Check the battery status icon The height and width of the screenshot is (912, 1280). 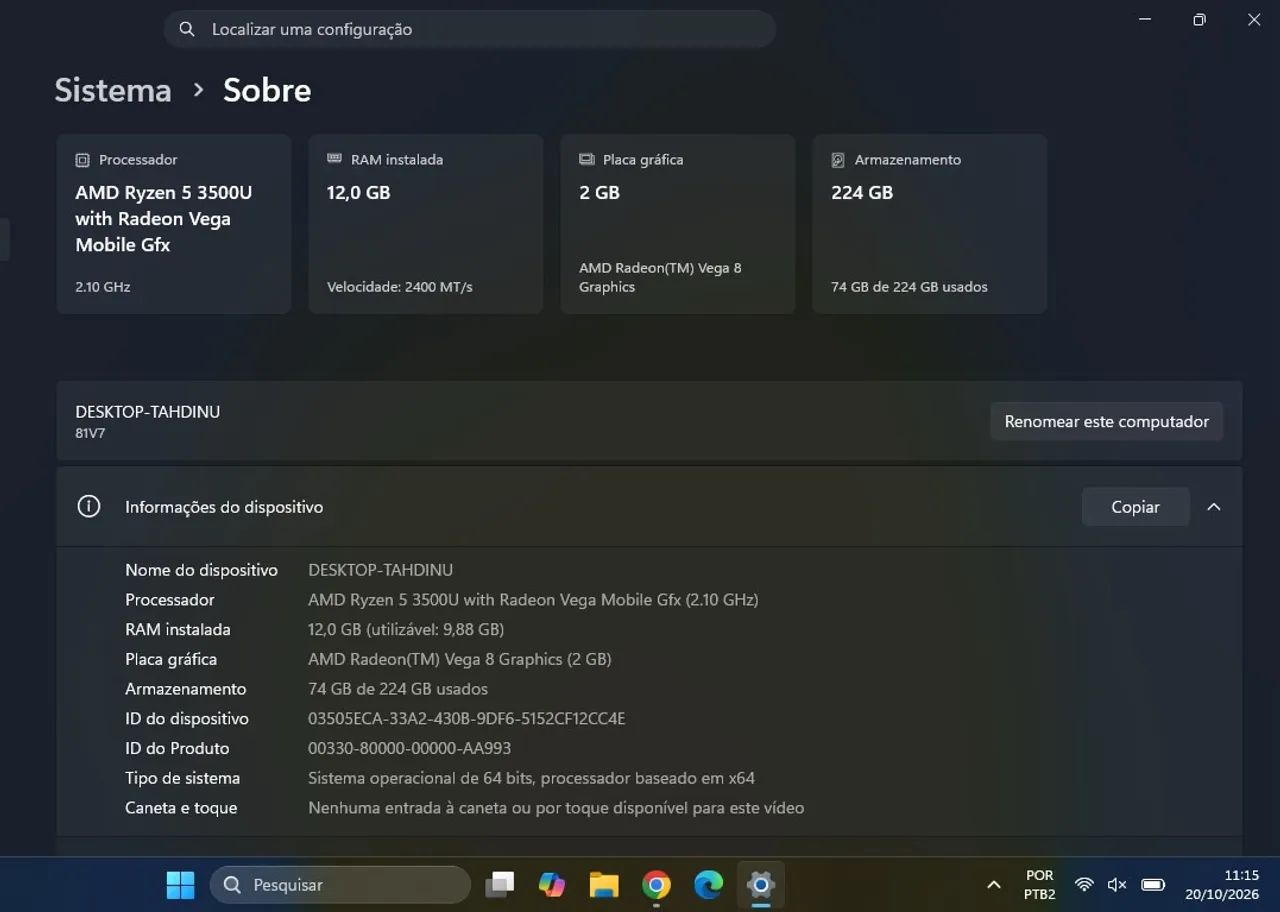point(1153,885)
